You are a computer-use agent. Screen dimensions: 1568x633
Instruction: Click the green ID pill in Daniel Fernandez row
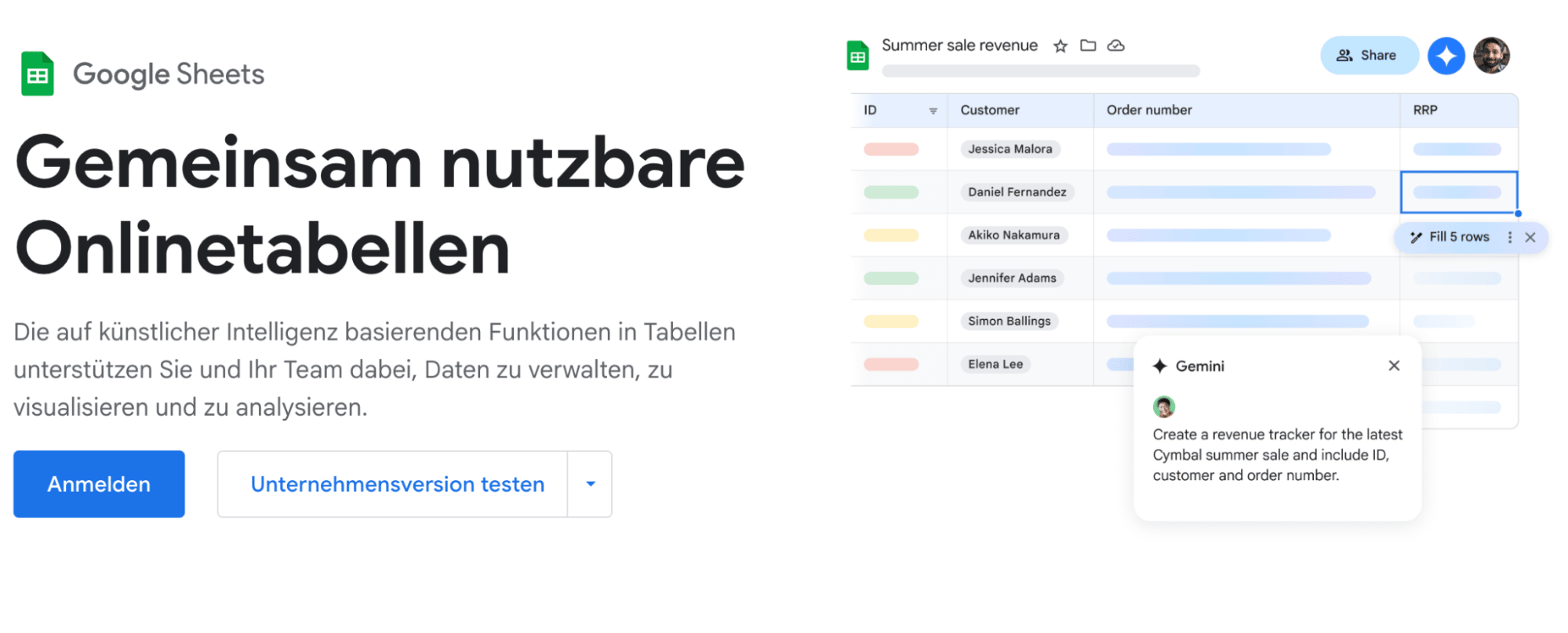891,192
